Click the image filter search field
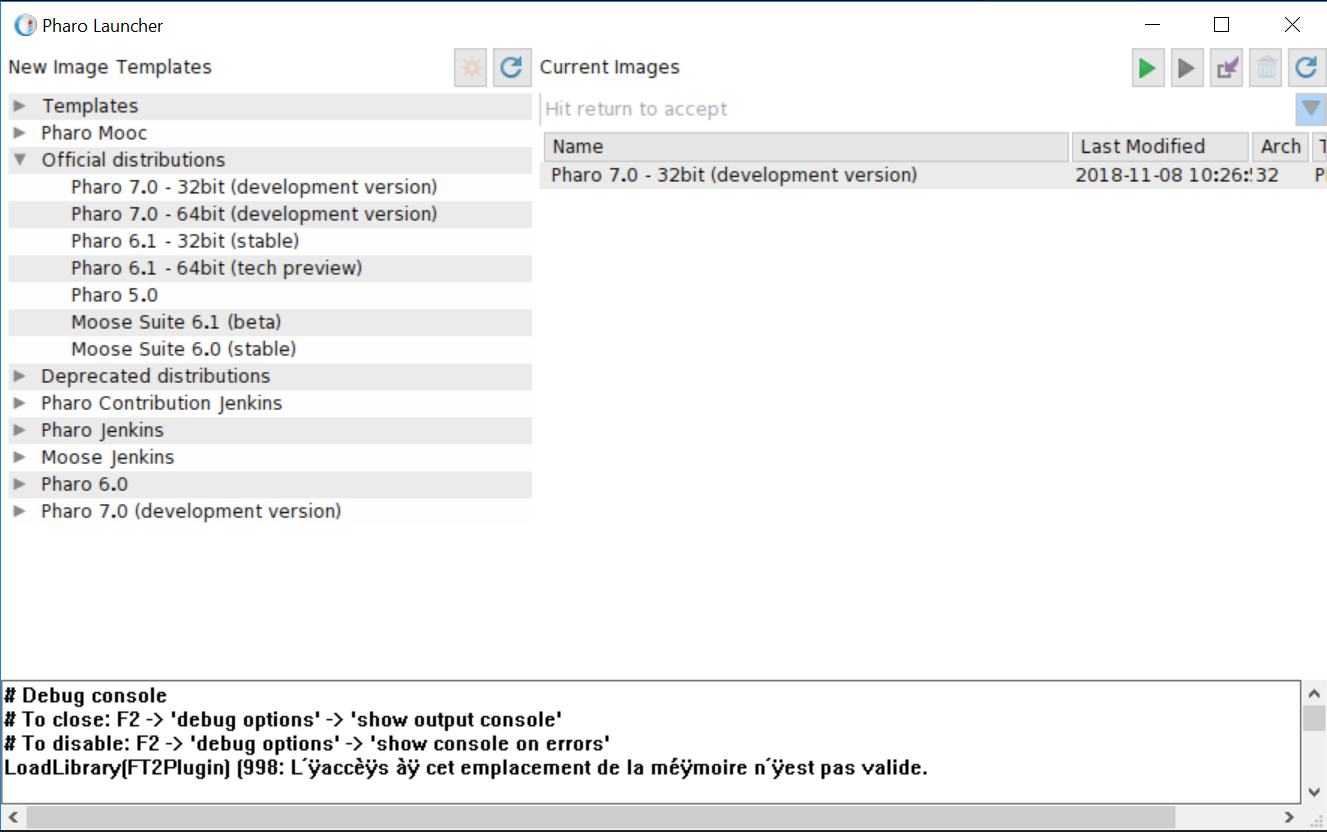This screenshot has height=832, width=1327. click(x=917, y=109)
